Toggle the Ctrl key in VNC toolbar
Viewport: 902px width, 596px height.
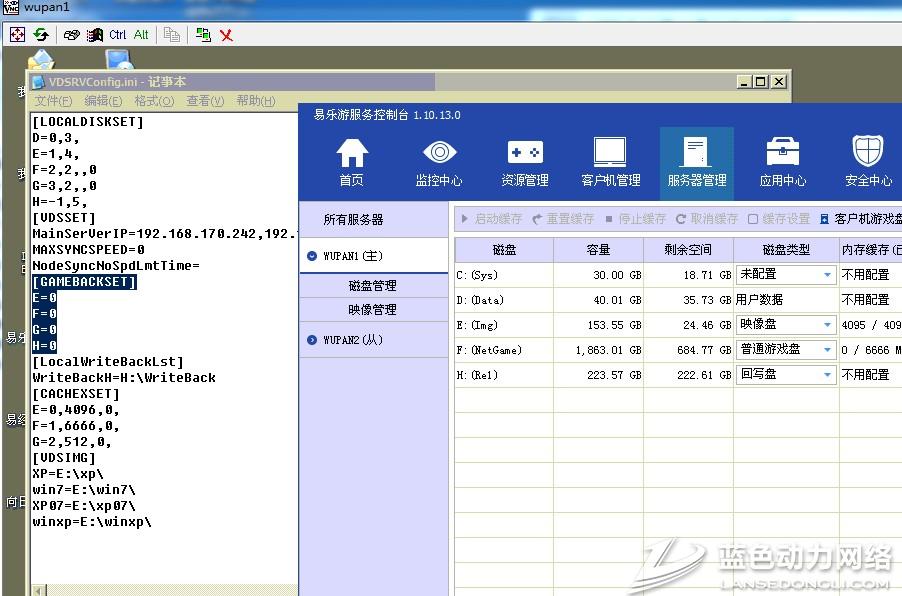pos(118,35)
